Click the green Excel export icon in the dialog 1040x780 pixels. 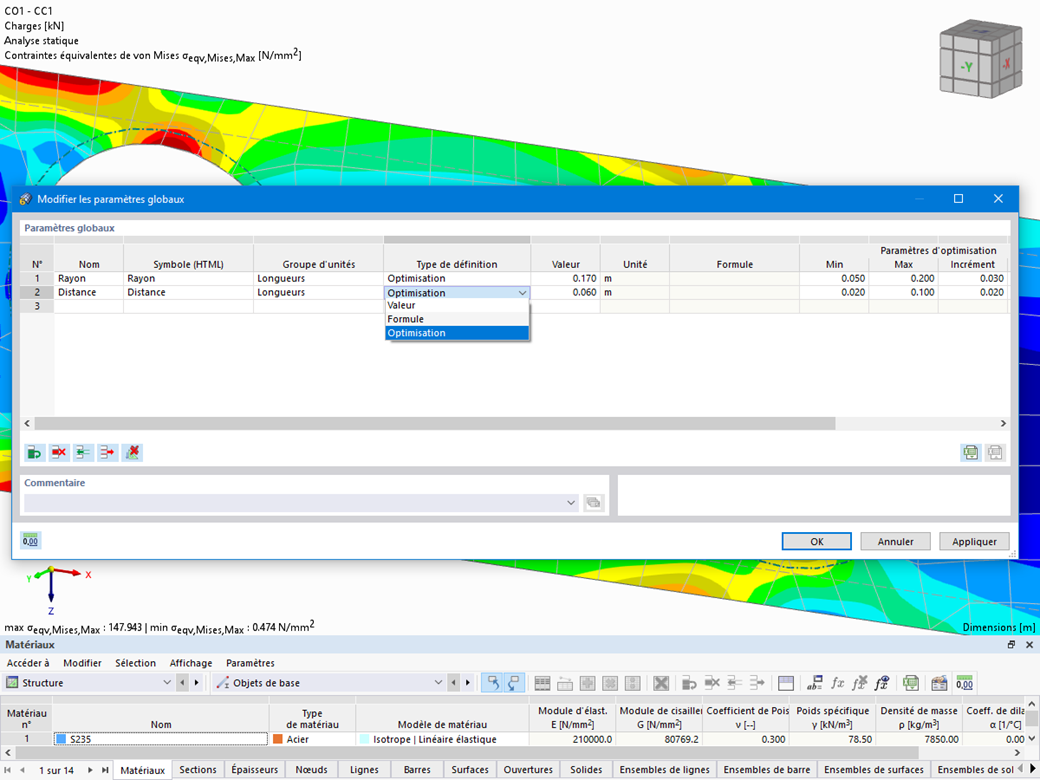[x=971, y=453]
